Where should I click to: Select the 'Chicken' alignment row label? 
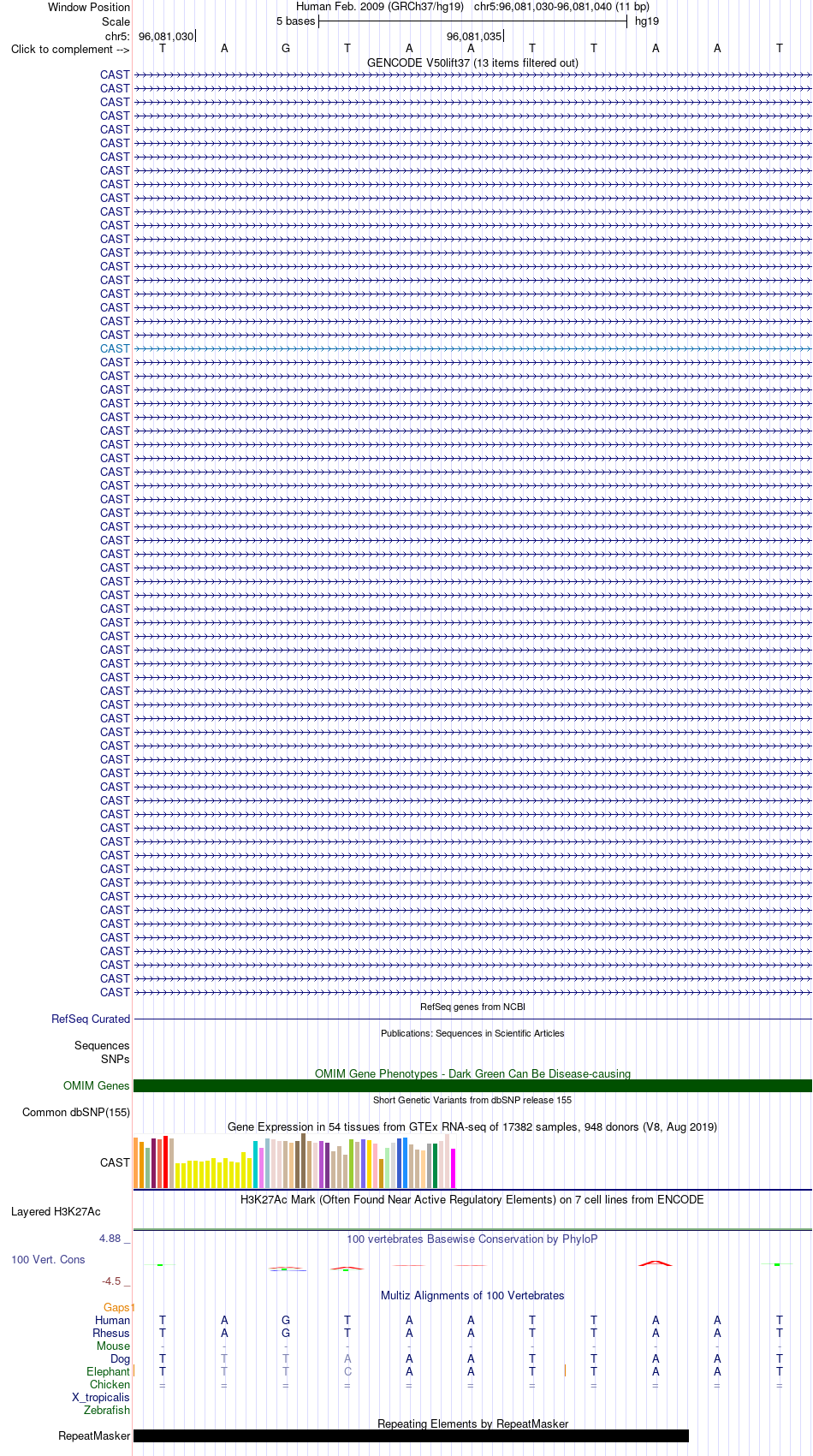tap(110, 1384)
